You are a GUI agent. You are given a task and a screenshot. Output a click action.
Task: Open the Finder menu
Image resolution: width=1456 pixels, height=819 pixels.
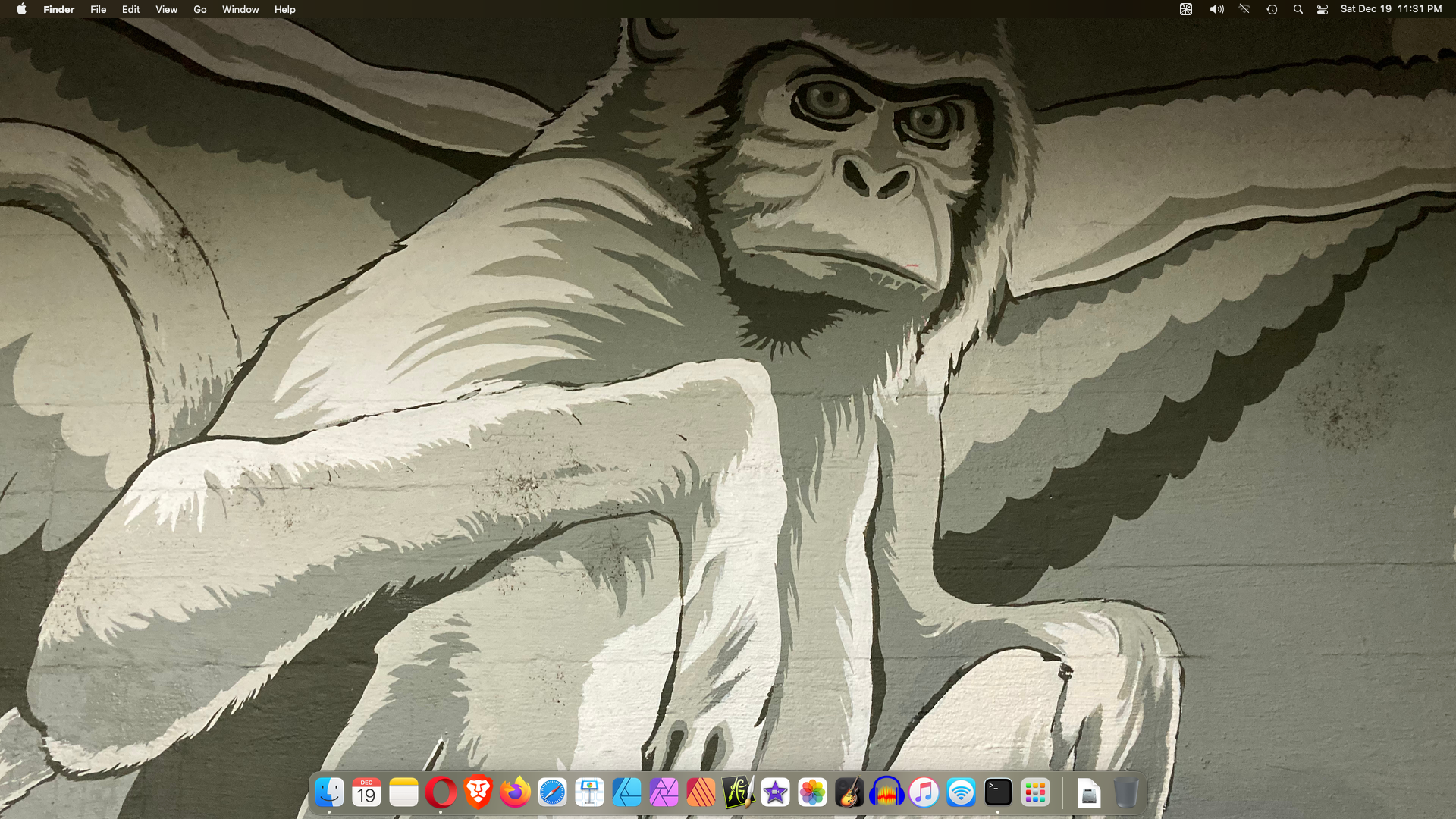(58, 9)
